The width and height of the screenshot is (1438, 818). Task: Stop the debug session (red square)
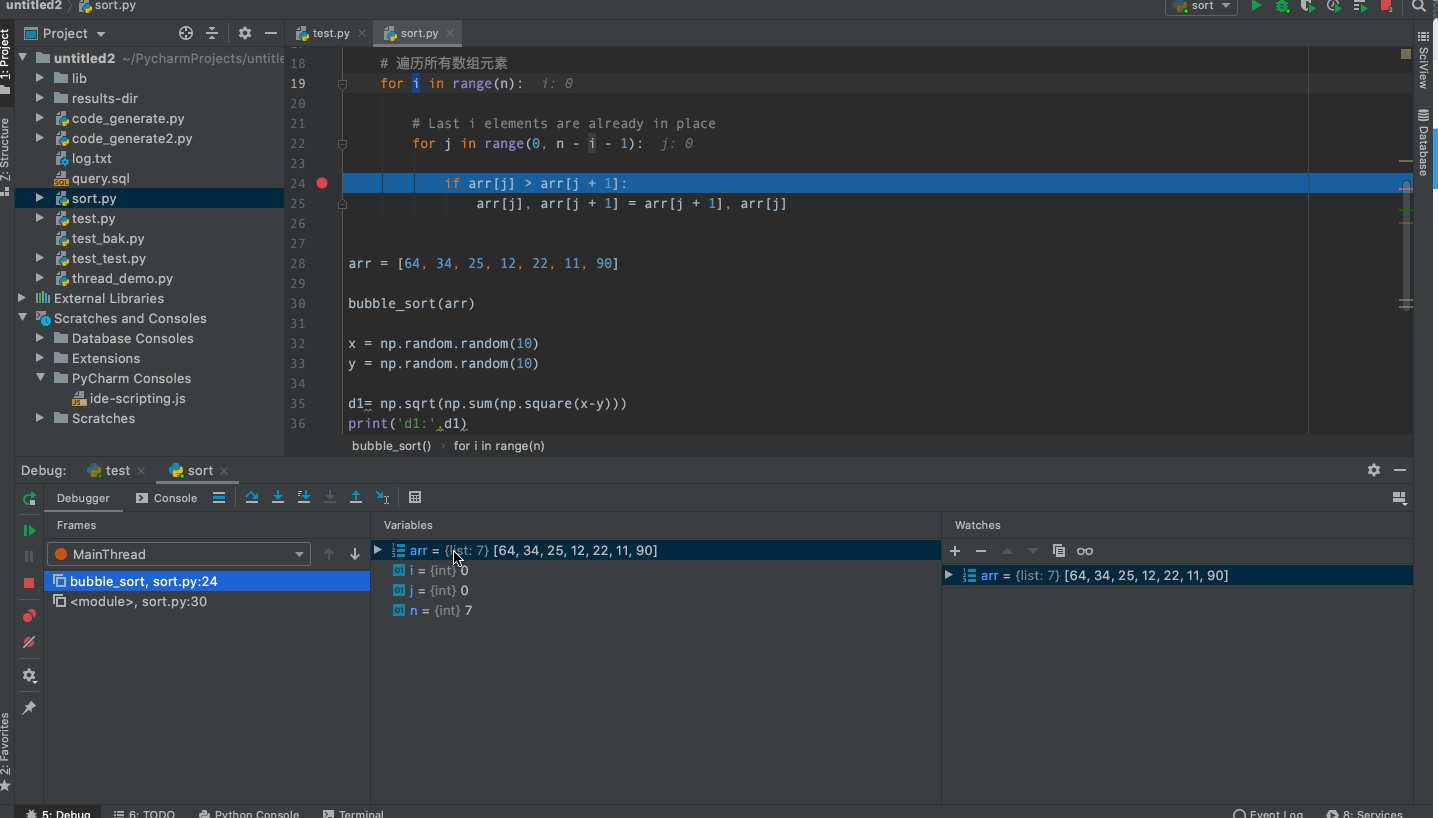pyautogui.click(x=29, y=582)
